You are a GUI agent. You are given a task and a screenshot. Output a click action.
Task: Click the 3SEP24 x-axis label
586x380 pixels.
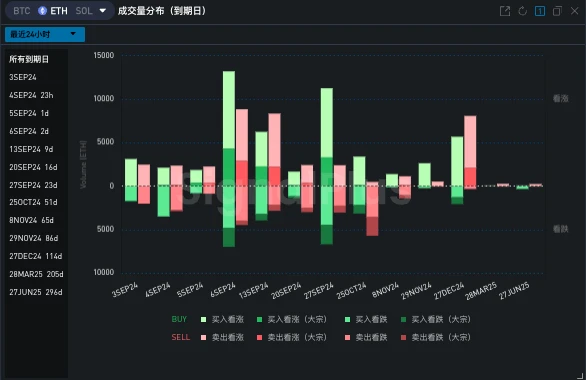click(125, 290)
